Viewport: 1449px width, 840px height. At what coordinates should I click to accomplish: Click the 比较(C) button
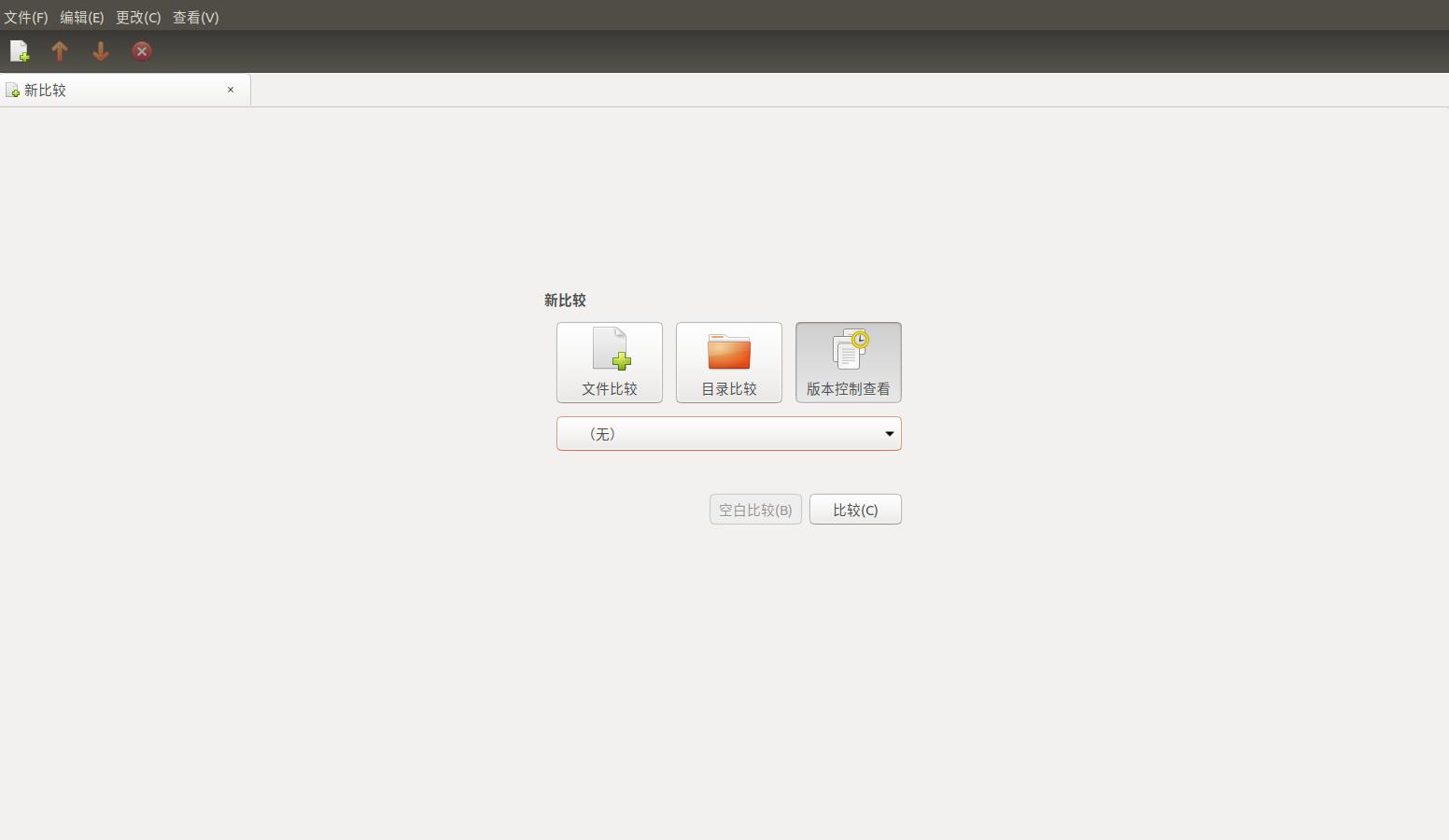[x=855, y=510]
